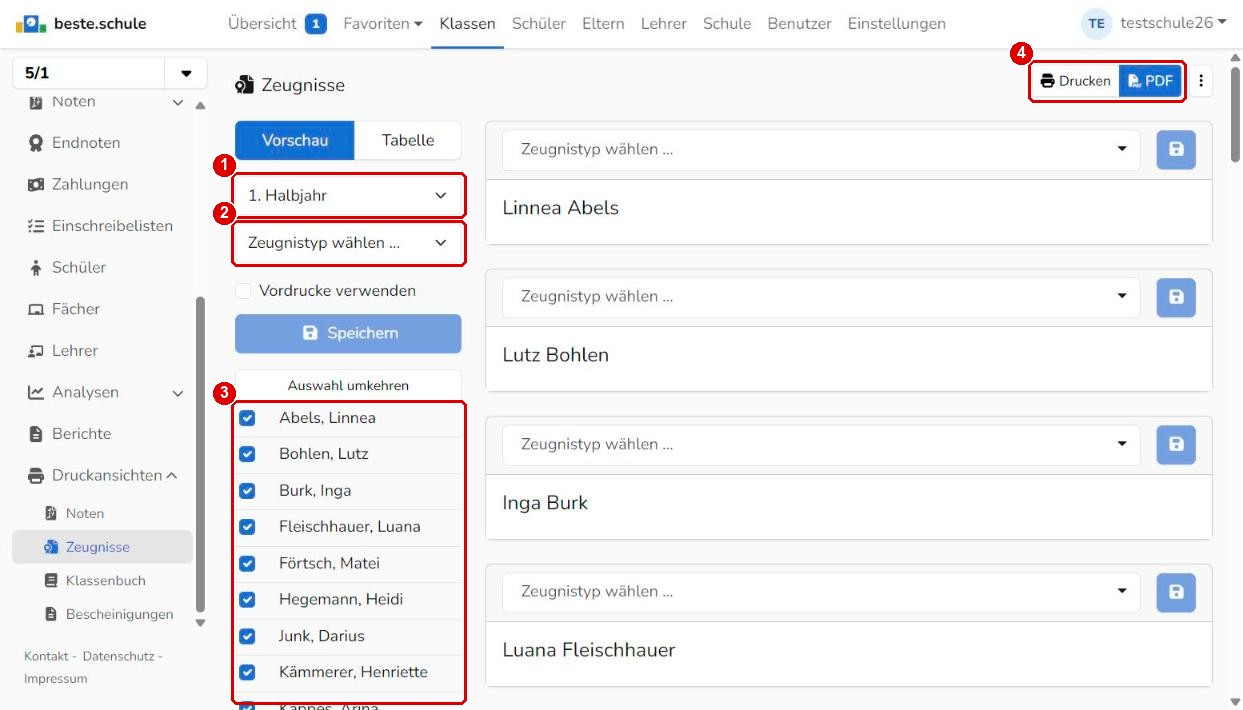Open the Schule top navigation item
Screen dimensions: 1243x710
727,23
